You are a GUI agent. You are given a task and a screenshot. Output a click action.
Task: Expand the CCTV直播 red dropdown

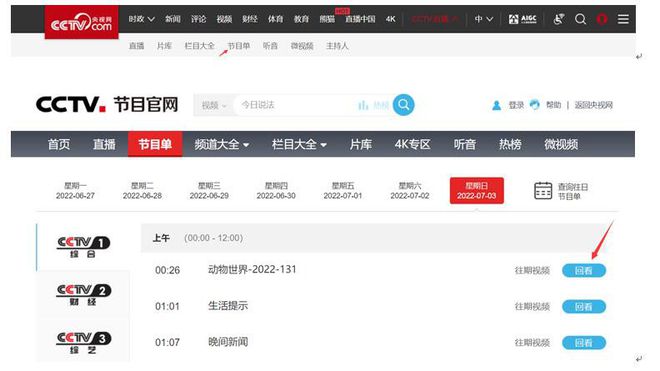point(435,19)
